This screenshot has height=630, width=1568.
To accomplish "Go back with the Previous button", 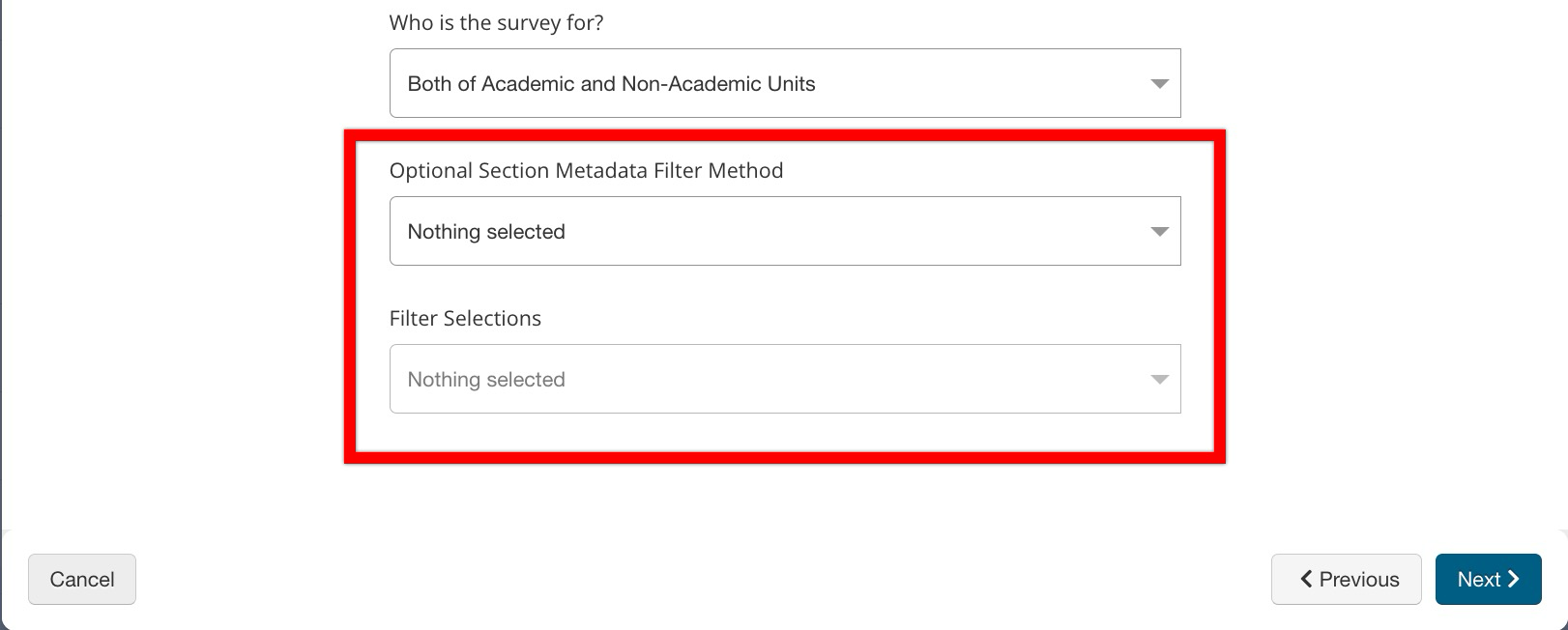I will click(x=1346, y=579).
